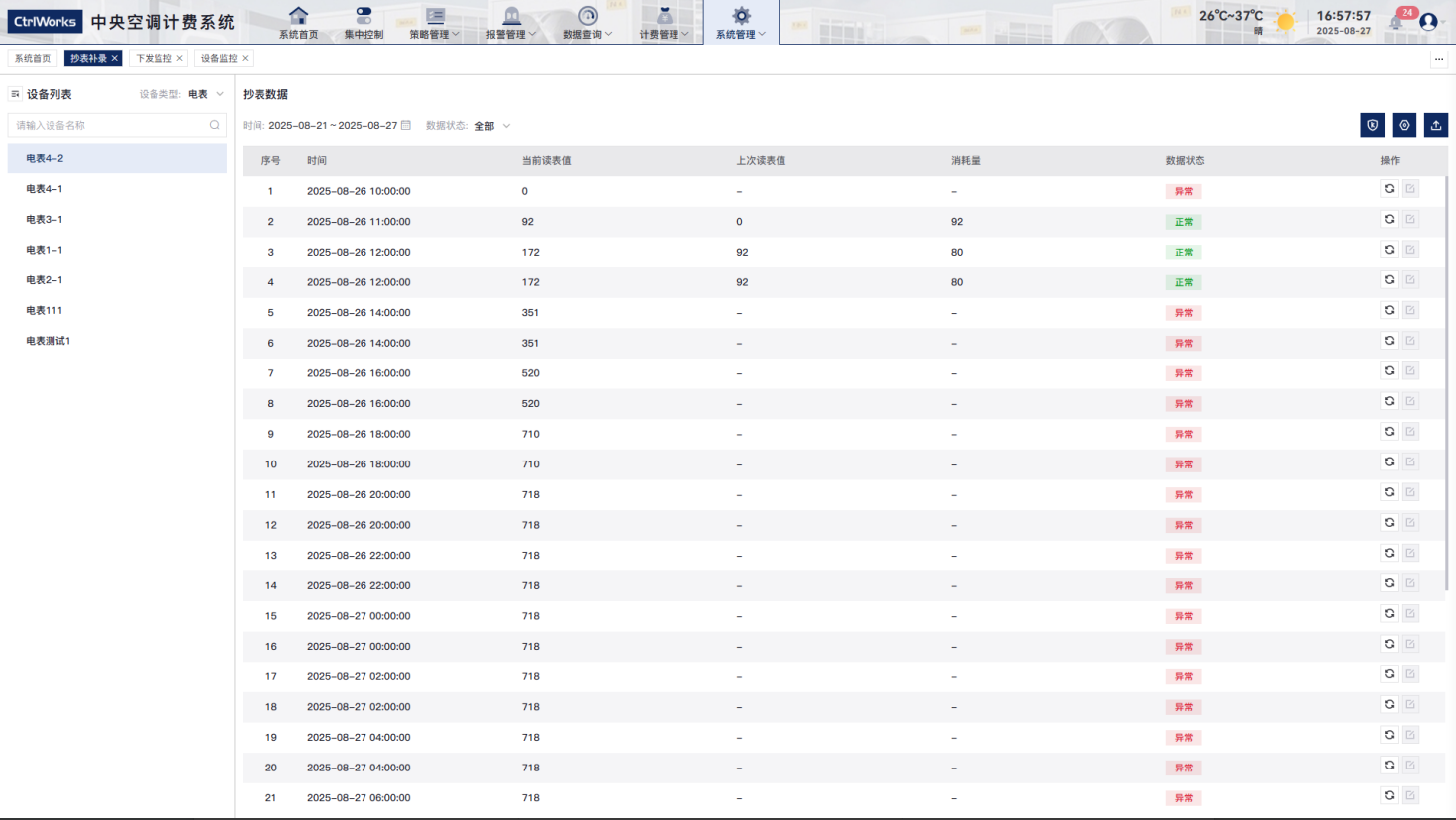
Task: Open the alarm bell notifications with badge 24
Action: pos(1397,21)
